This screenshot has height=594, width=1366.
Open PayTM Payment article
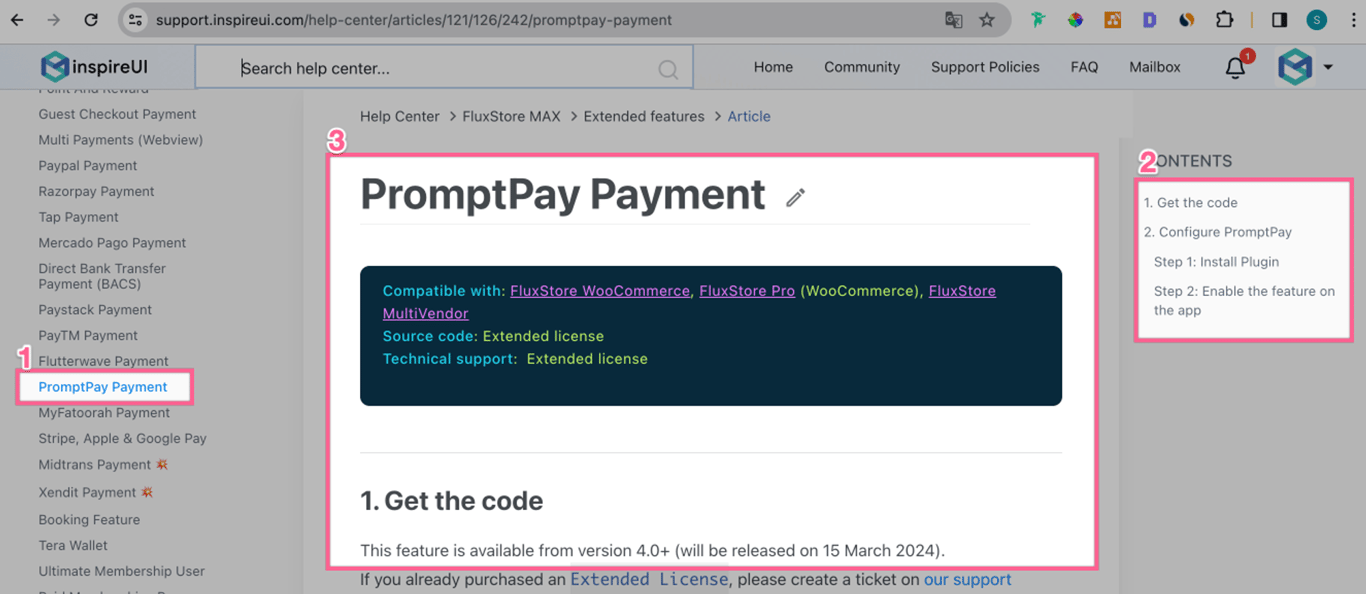(x=88, y=336)
